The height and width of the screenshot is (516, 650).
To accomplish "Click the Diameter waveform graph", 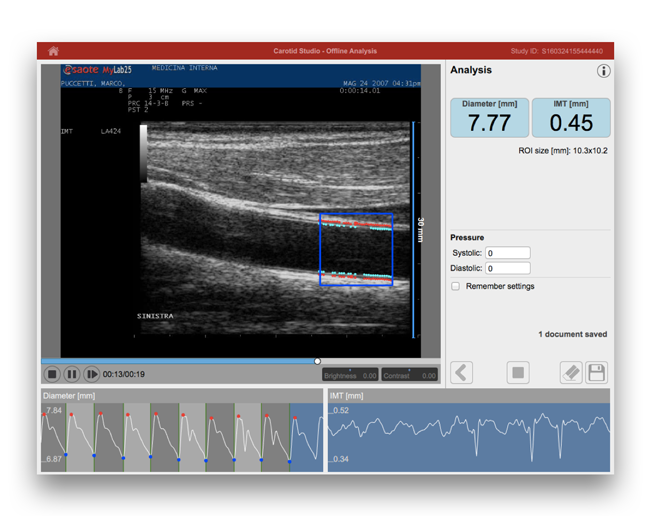I will pyautogui.click(x=182, y=437).
